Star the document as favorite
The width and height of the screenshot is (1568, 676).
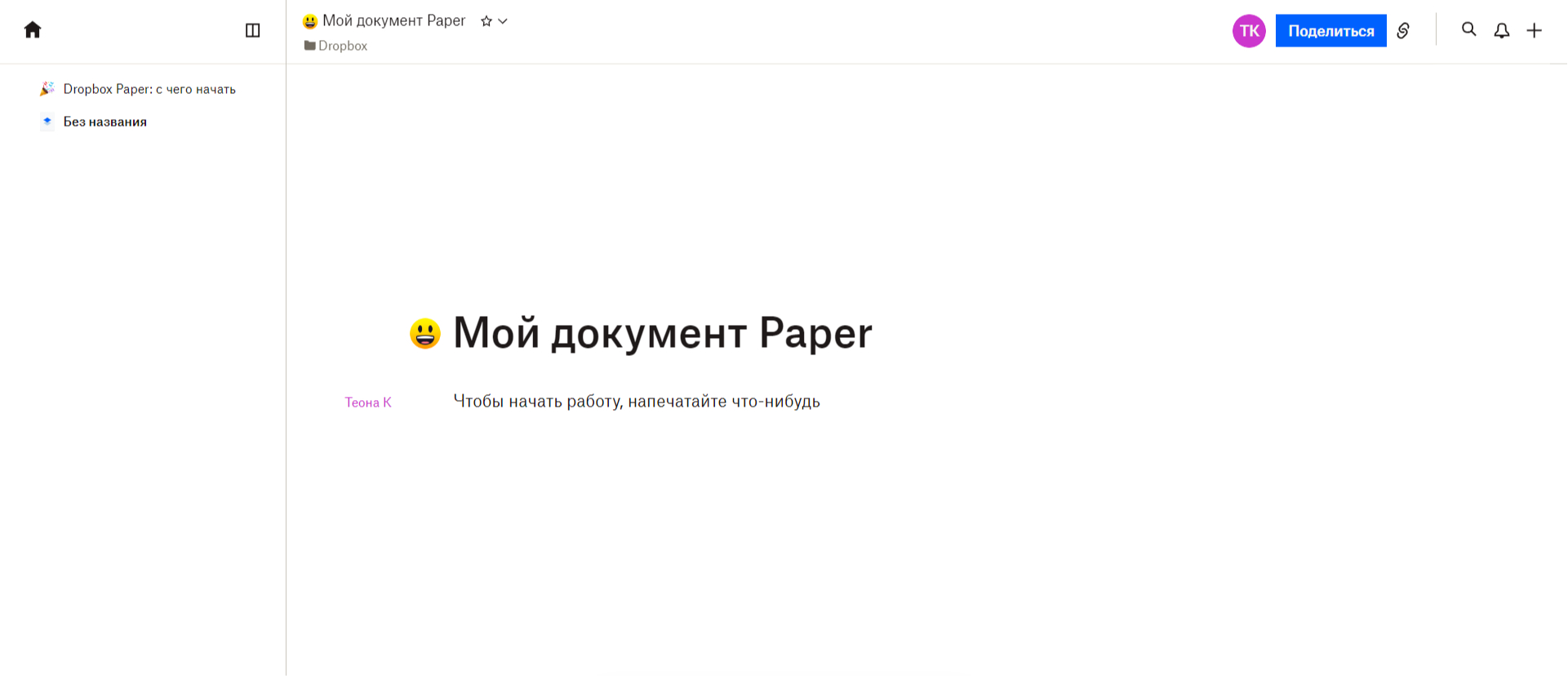click(486, 21)
